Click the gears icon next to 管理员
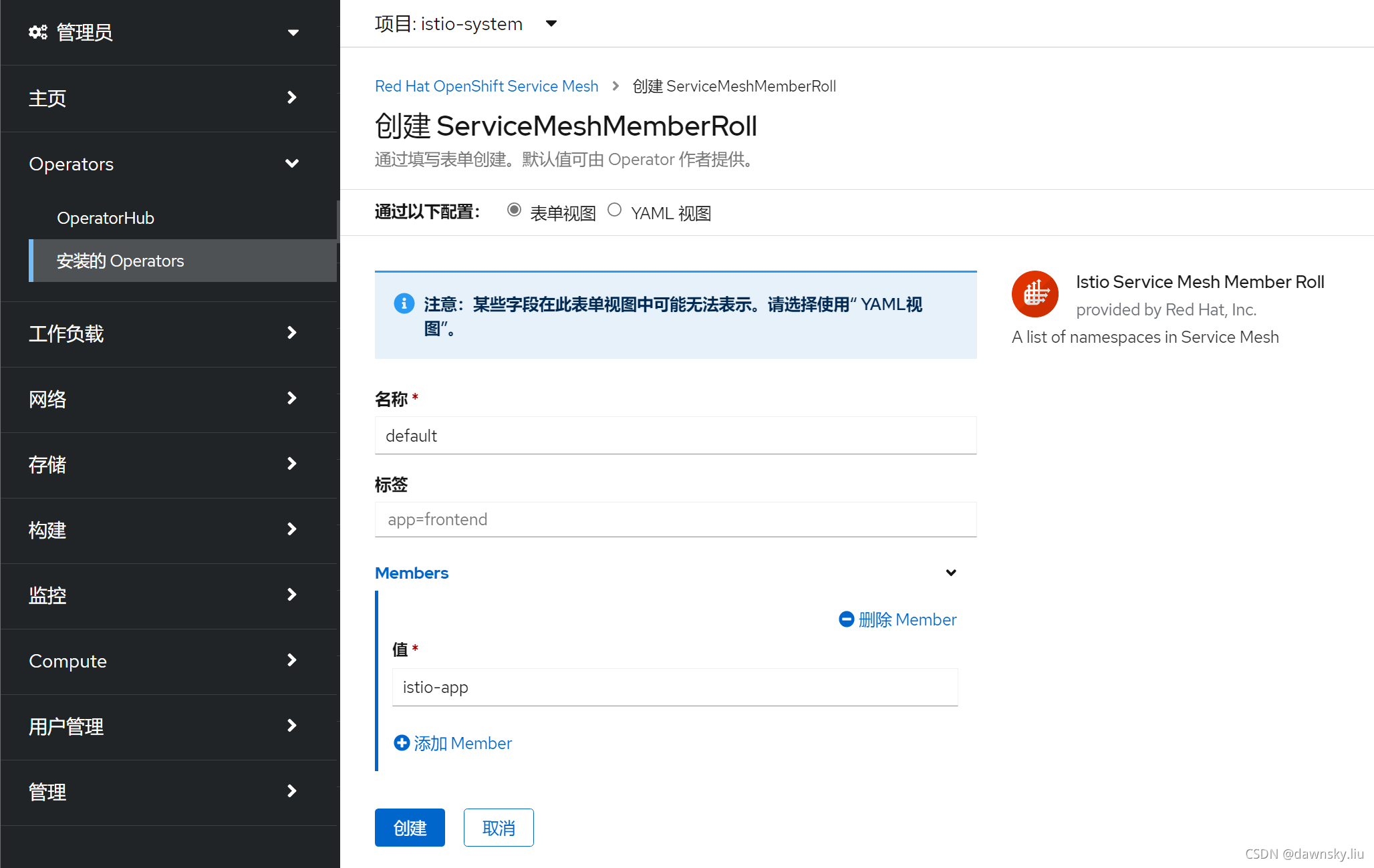 pos(38,32)
